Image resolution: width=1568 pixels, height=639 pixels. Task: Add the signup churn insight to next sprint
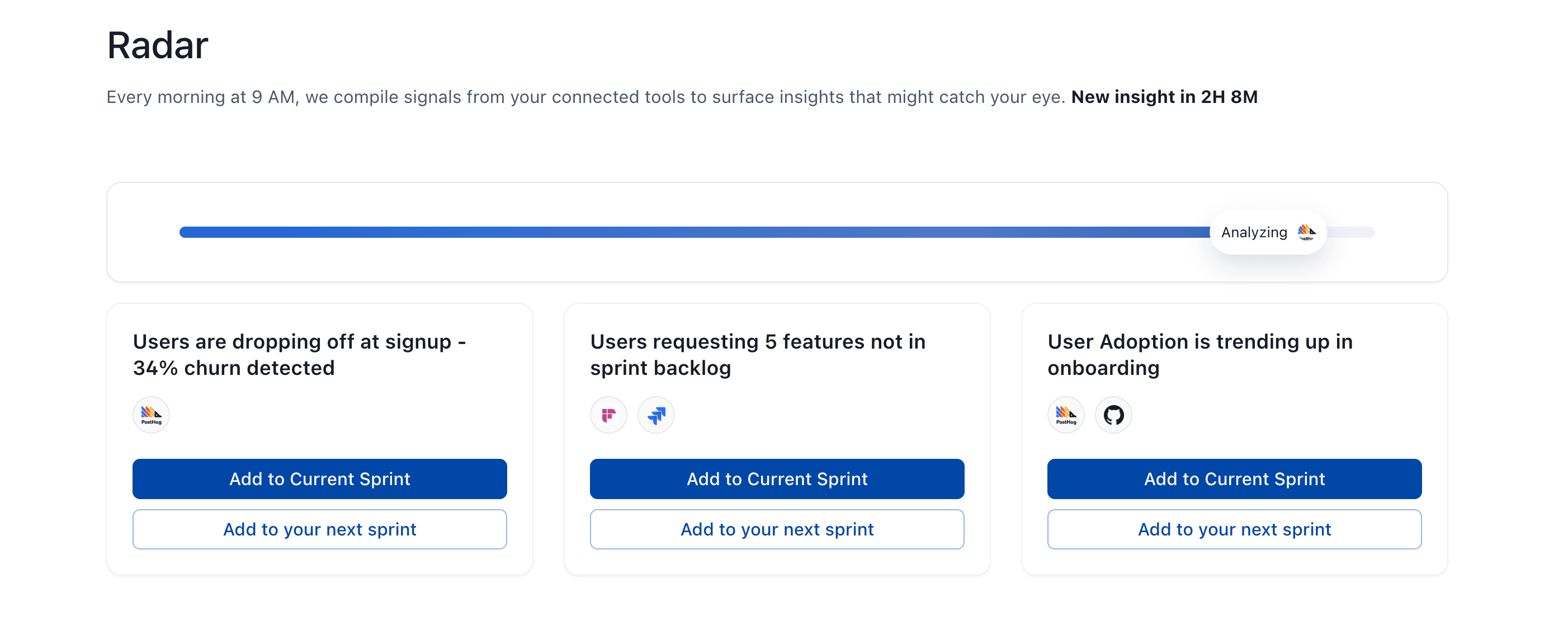pos(319,529)
